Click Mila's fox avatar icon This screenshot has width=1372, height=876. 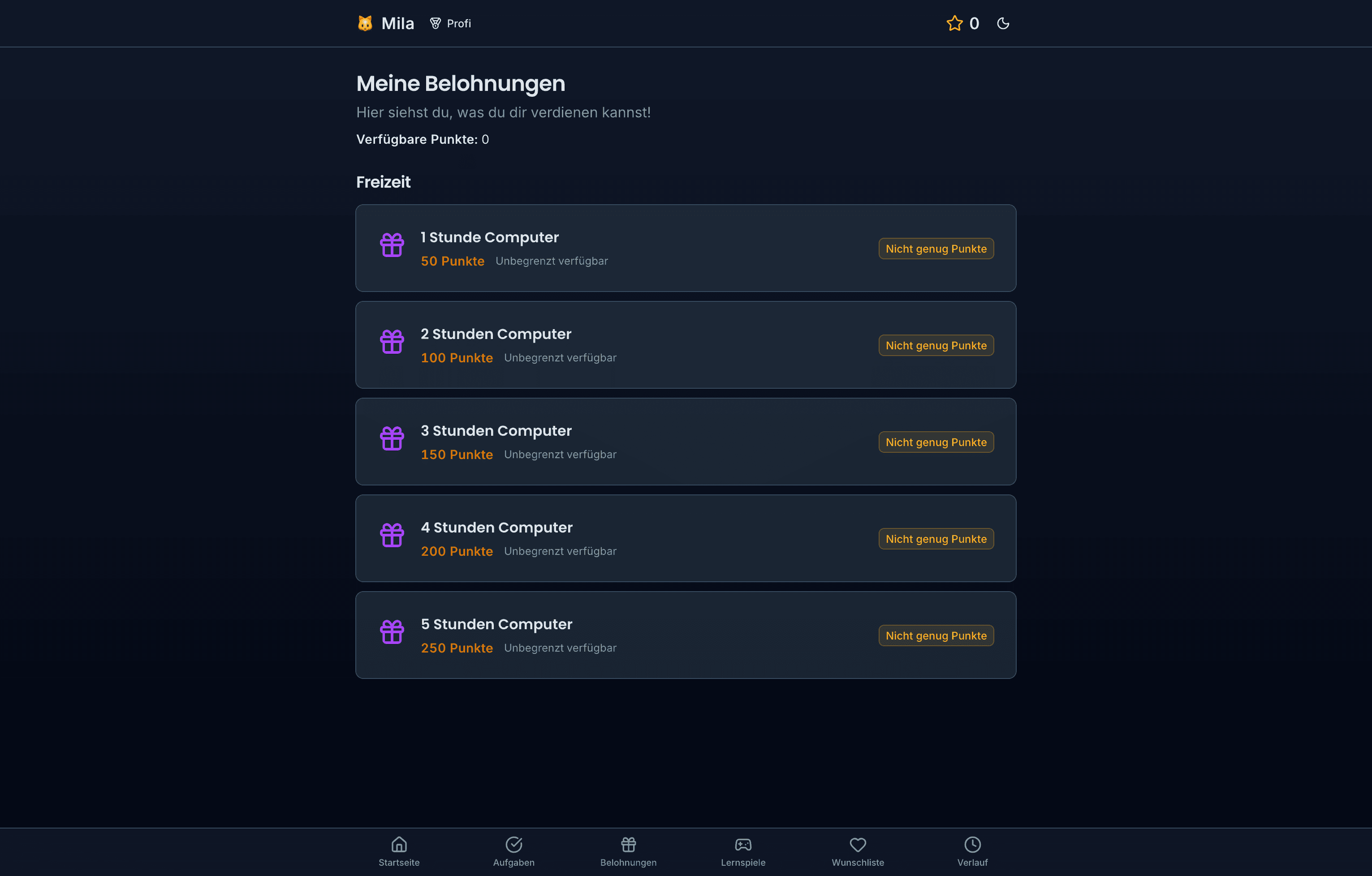point(365,23)
